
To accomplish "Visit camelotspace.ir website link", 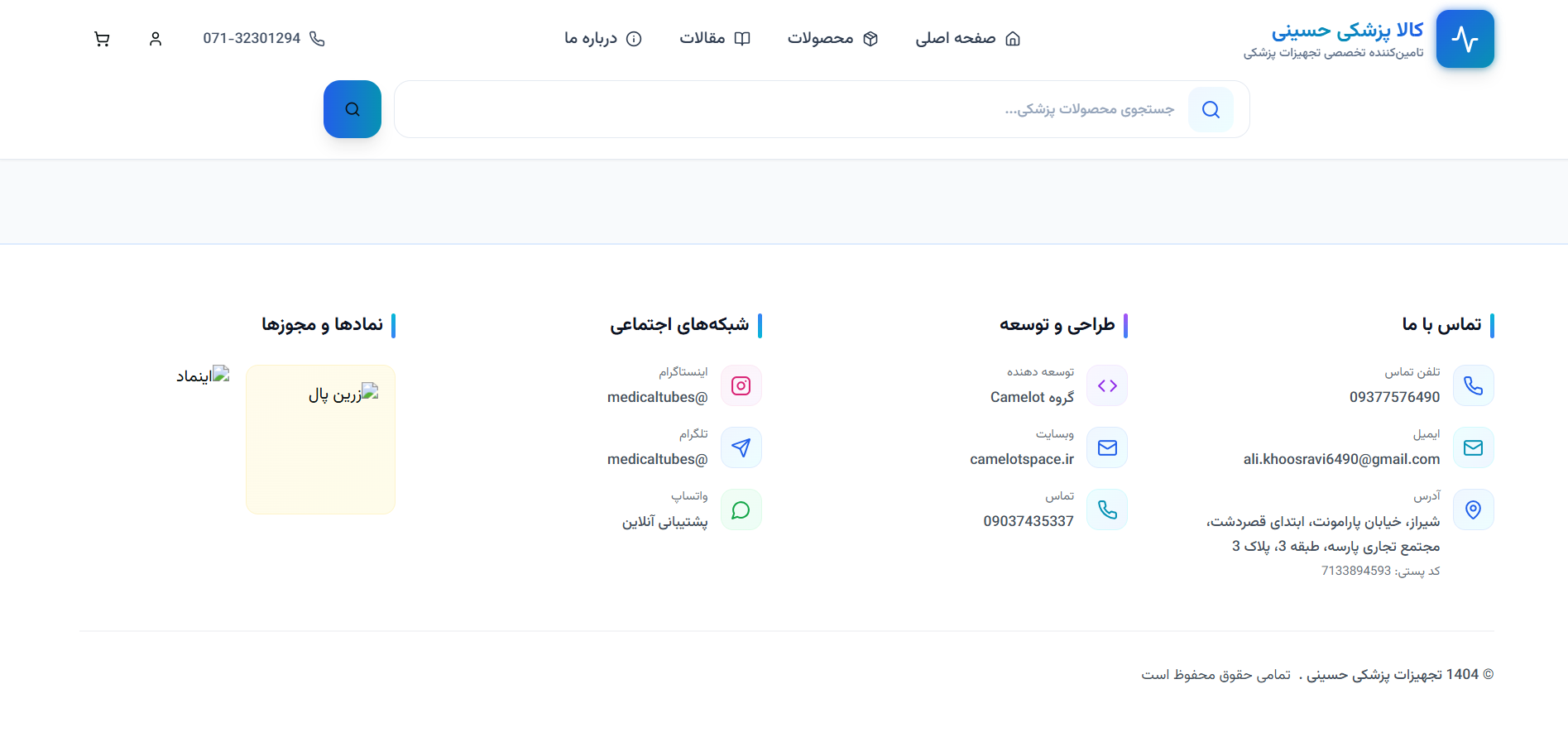I will pyautogui.click(x=1022, y=459).
